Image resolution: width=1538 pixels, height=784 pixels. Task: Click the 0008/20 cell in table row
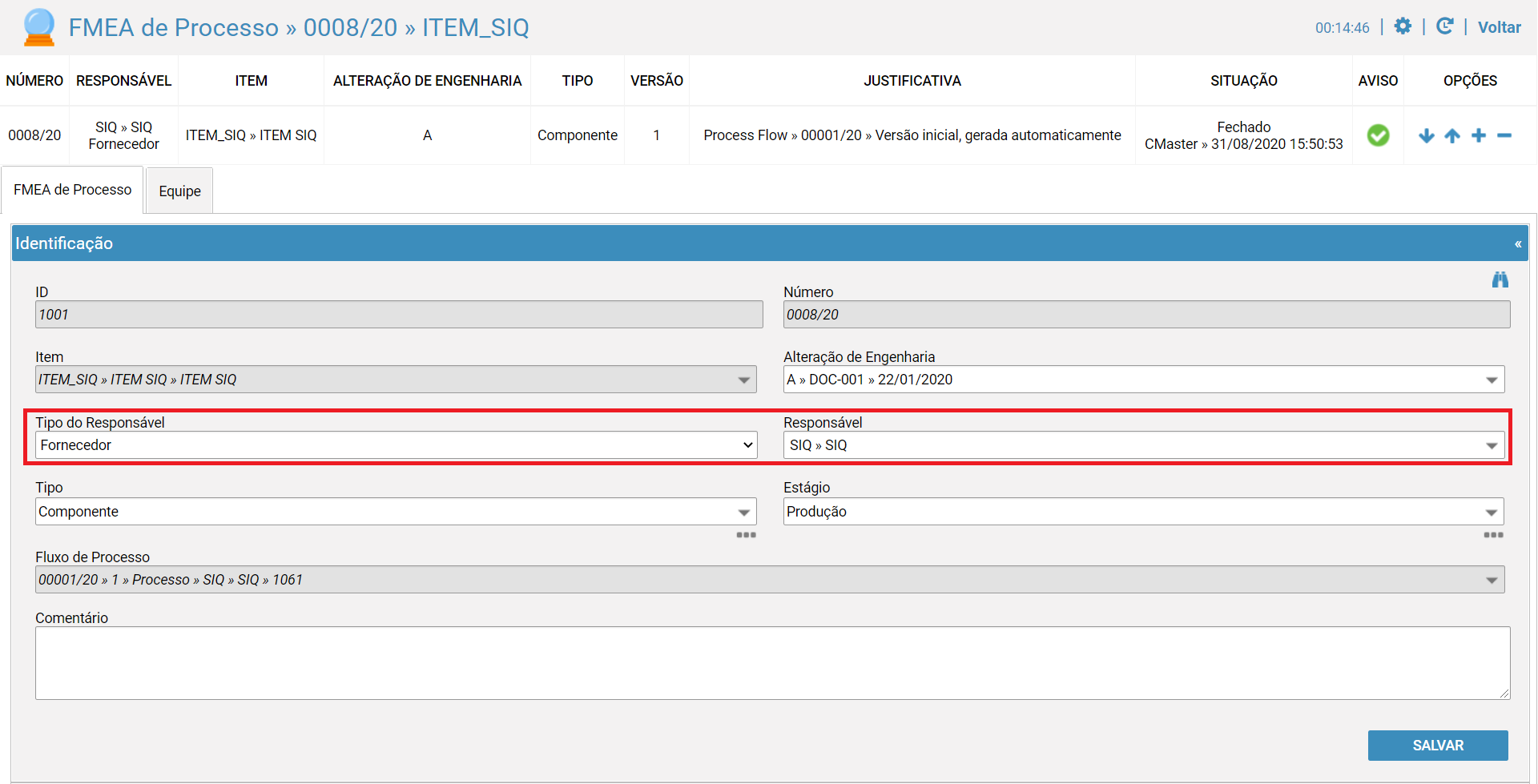[x=34, y=135]
